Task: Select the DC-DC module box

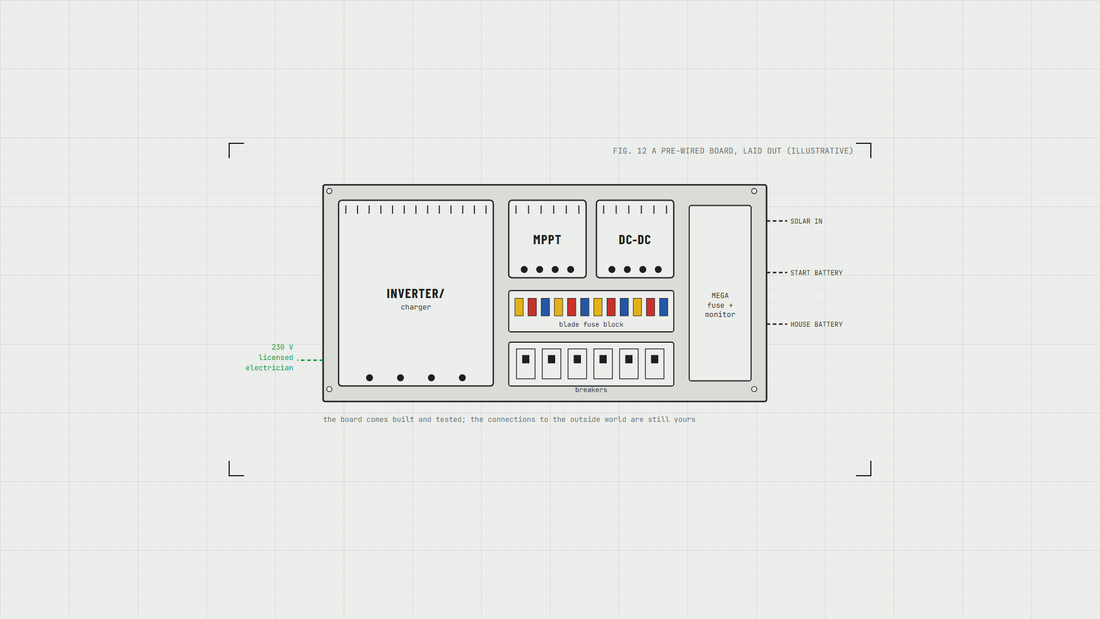Action: (x=635, y=239)
